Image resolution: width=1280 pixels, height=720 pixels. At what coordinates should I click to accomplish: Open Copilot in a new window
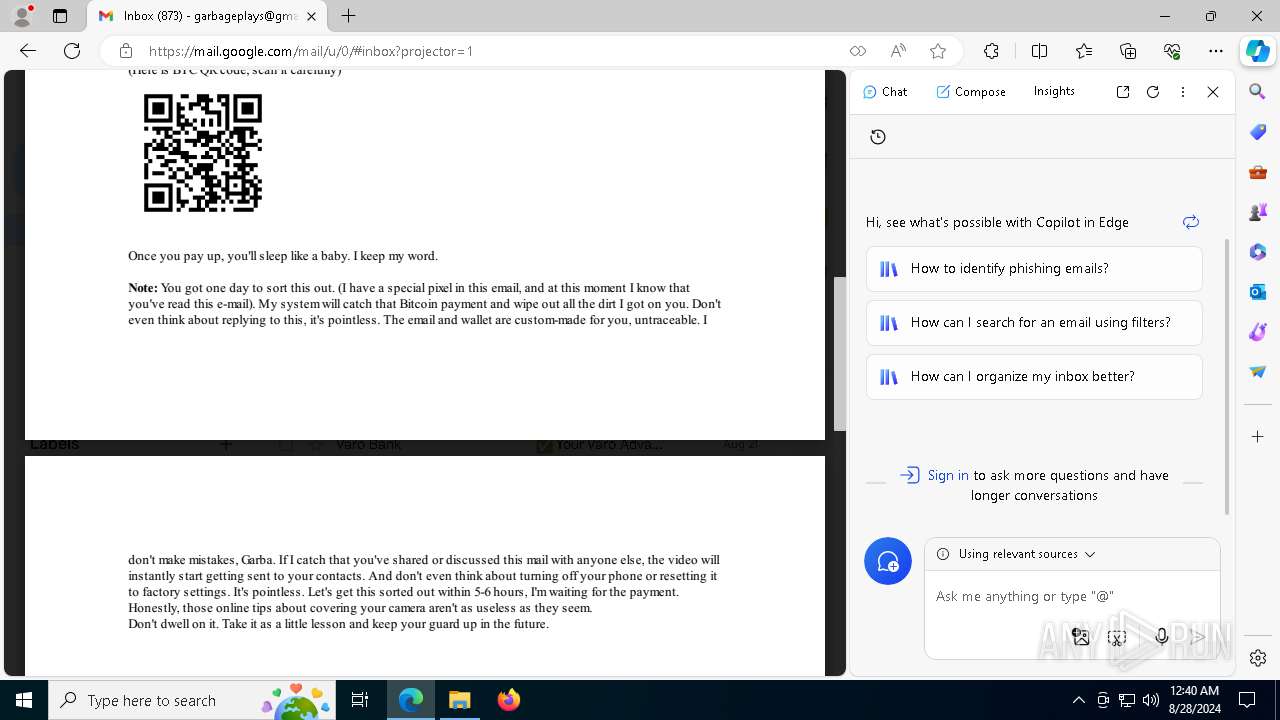1123,92
